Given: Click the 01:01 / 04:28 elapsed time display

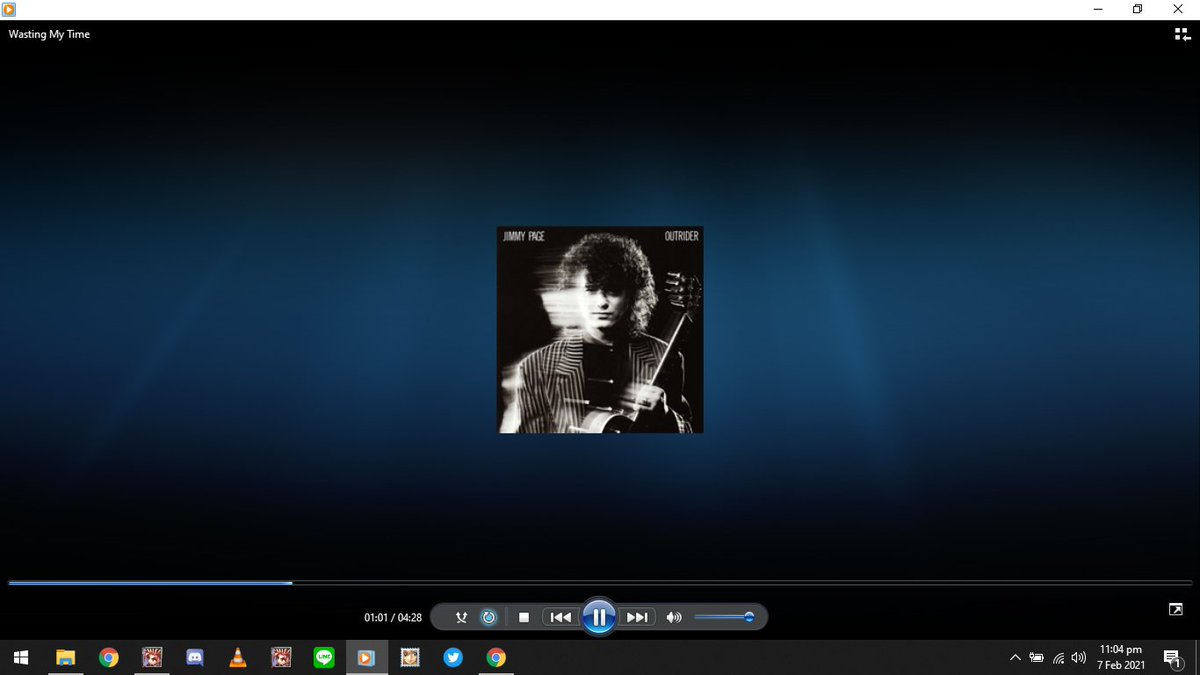Looking at the screenshot, I should 393,618.
